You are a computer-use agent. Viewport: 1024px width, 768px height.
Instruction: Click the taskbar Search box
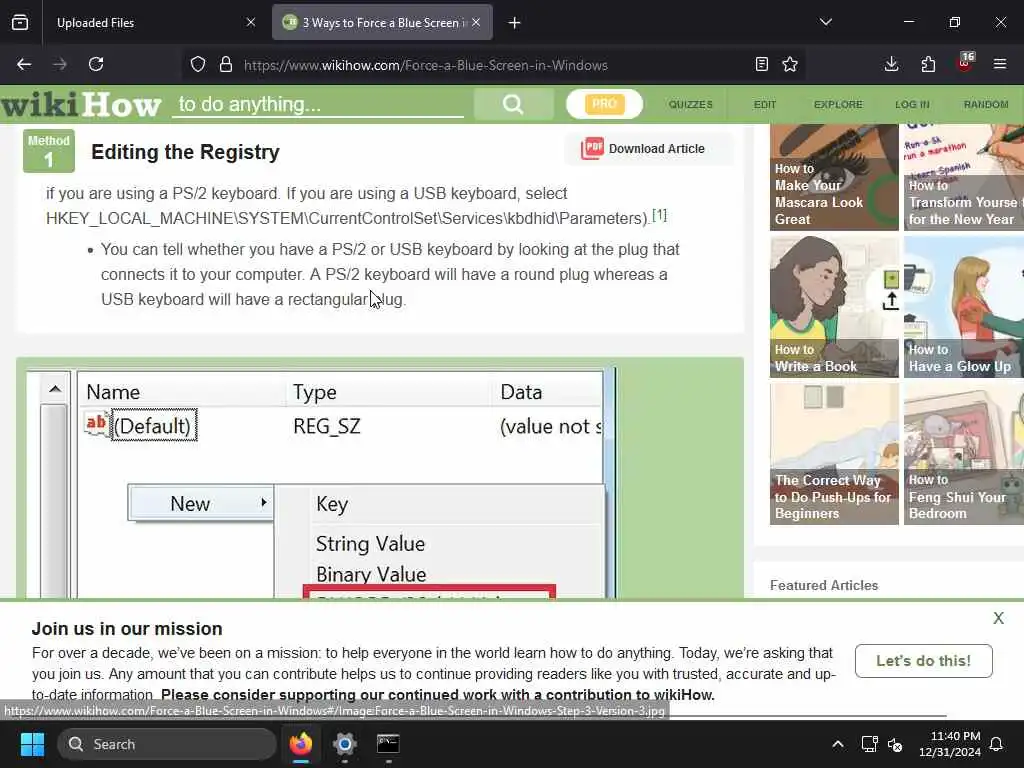pyautogui.click(x=167, y=744)
